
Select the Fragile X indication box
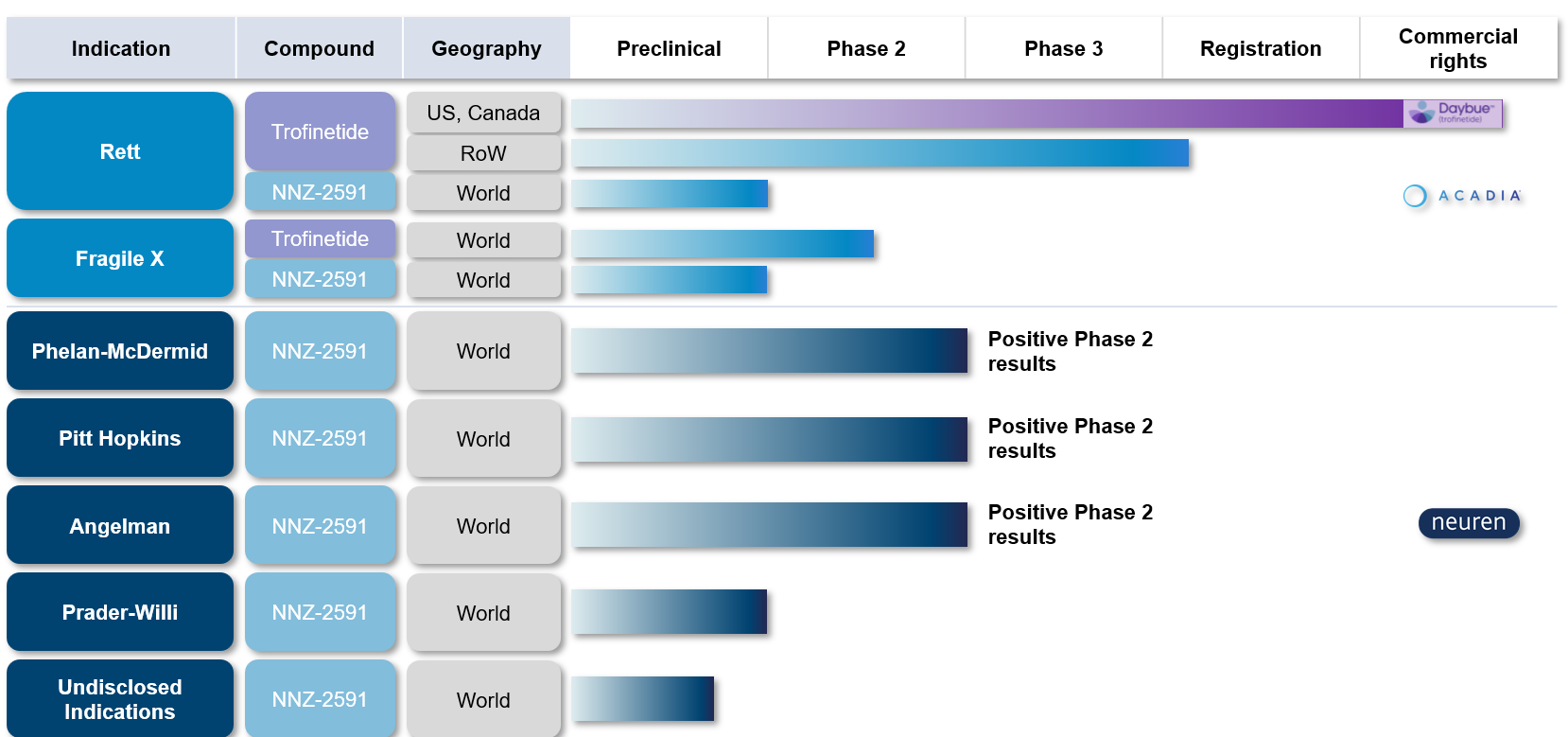pyautogui.click(x=120, y=258)
